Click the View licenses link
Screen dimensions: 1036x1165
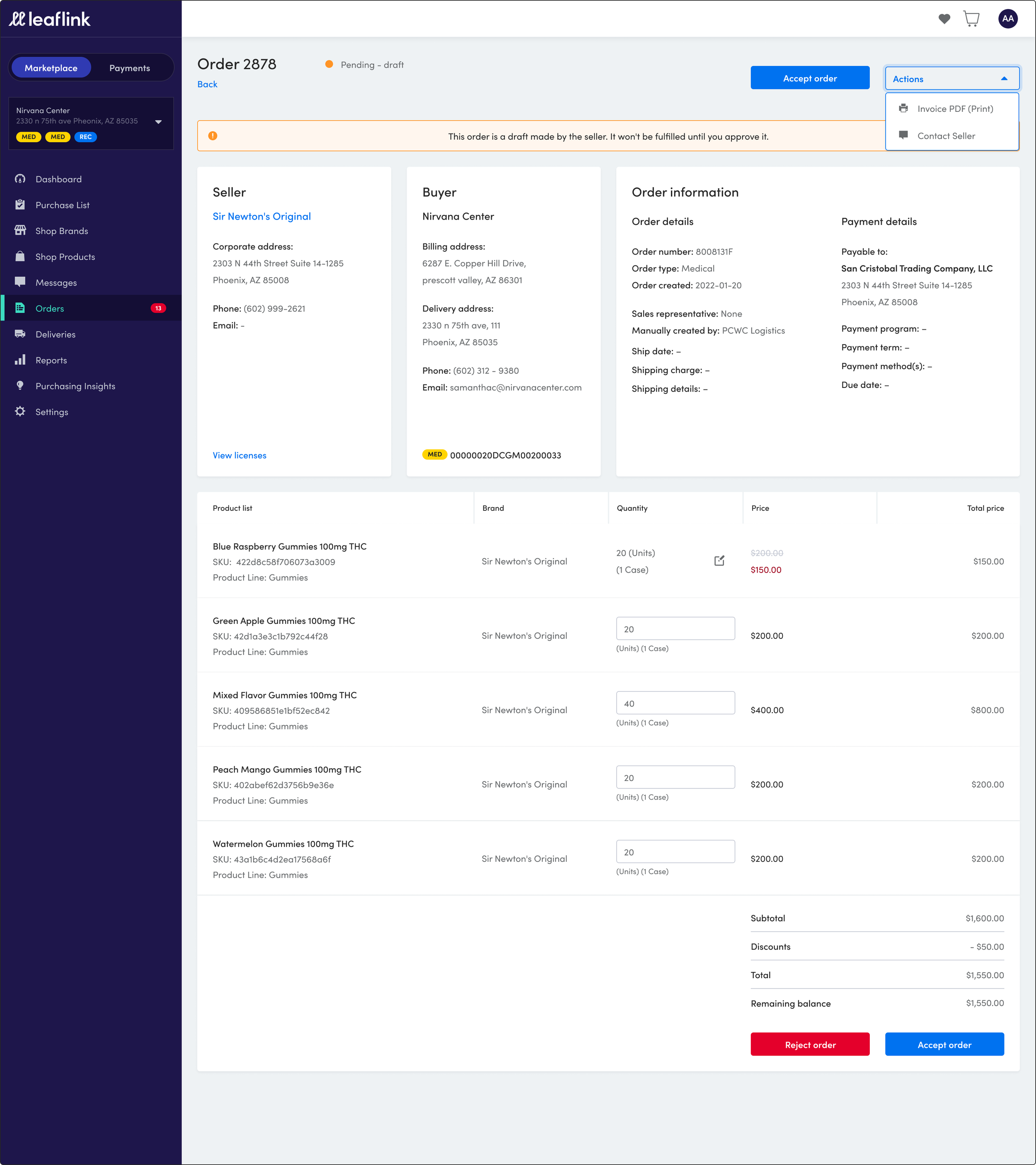[239, 455]
